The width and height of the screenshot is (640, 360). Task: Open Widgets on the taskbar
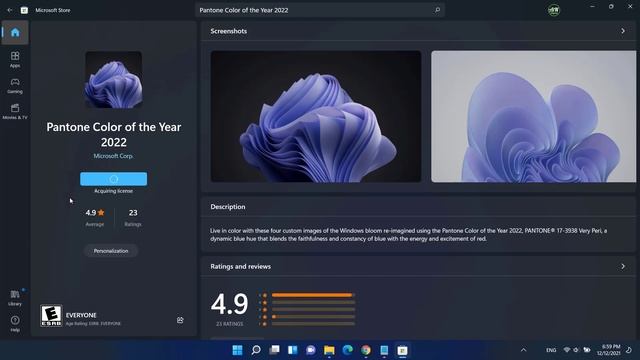point(293,350)
